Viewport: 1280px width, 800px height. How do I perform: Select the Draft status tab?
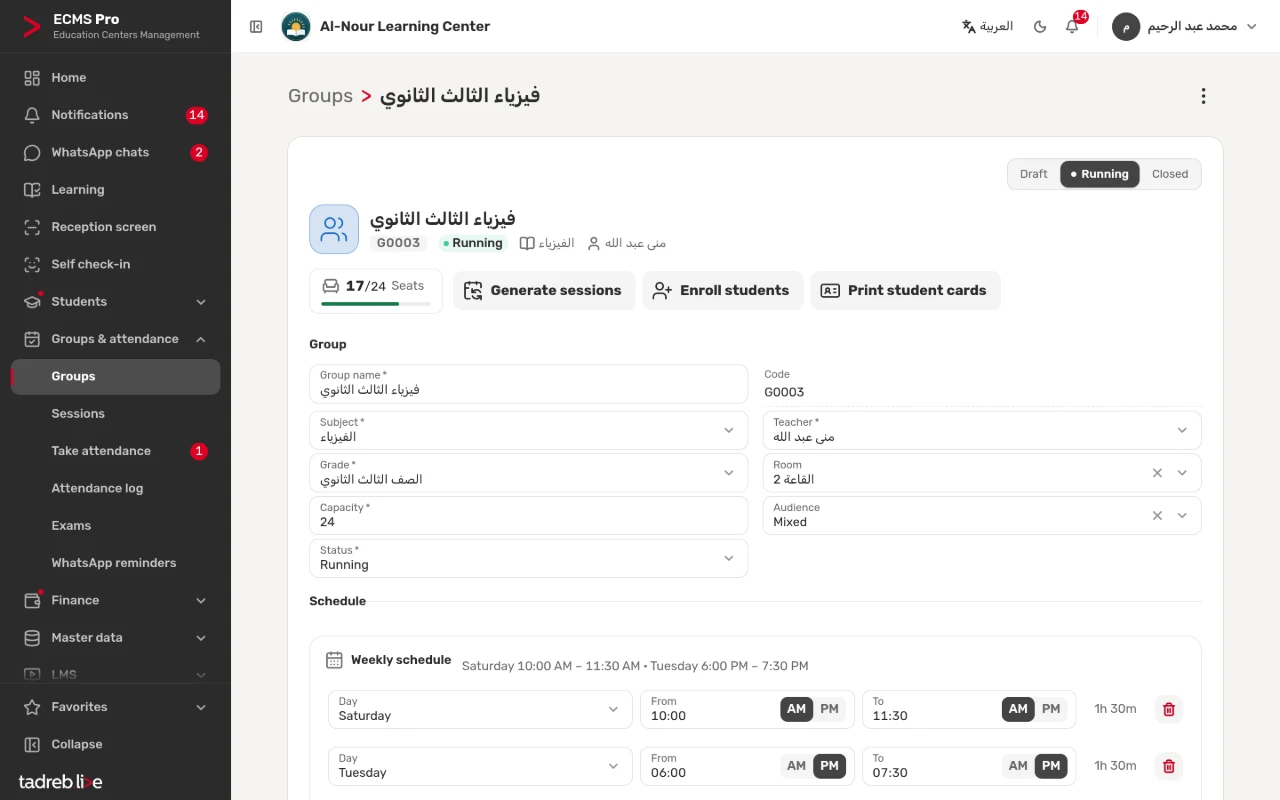click(1034, 174)
